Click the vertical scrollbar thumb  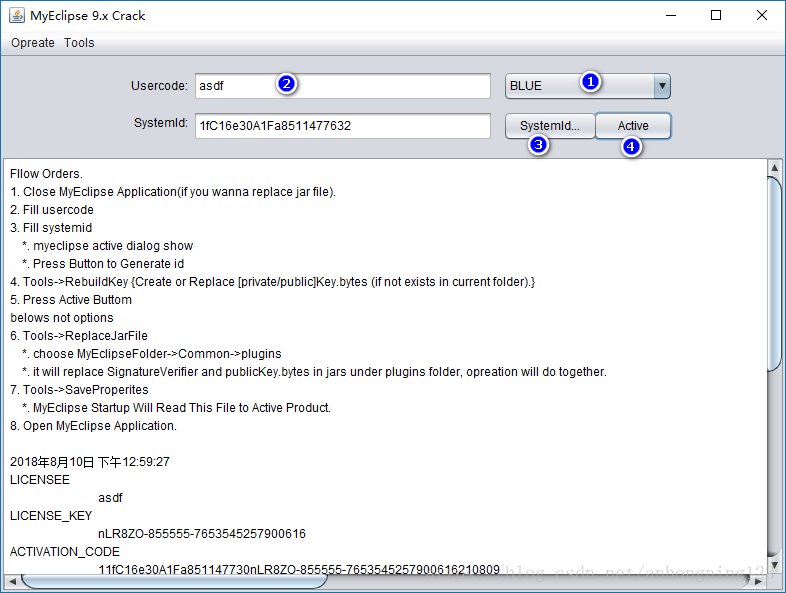coord(774,274)
